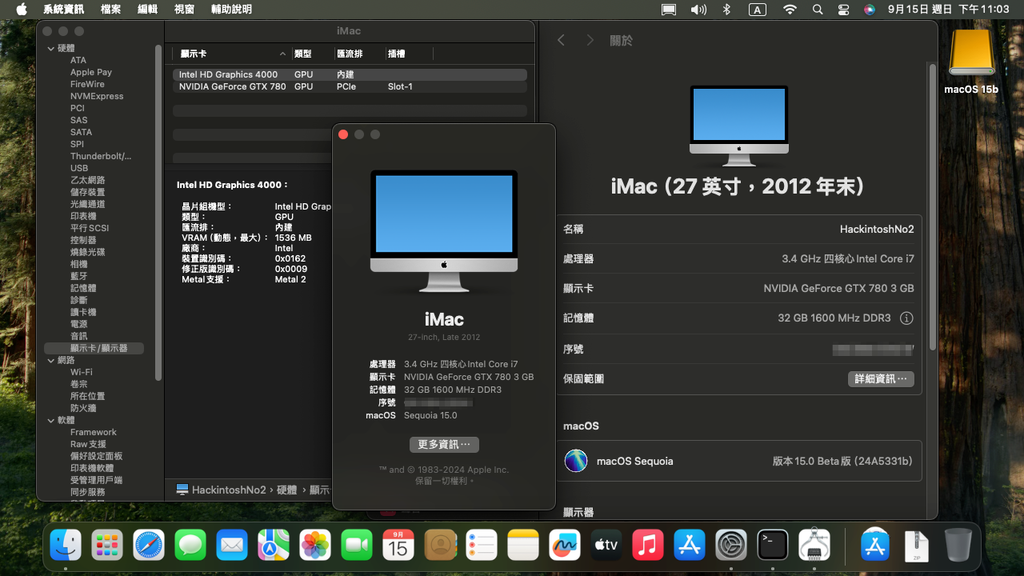Open Spotlight search in menu bar
1024x576 pixels.
818,9
